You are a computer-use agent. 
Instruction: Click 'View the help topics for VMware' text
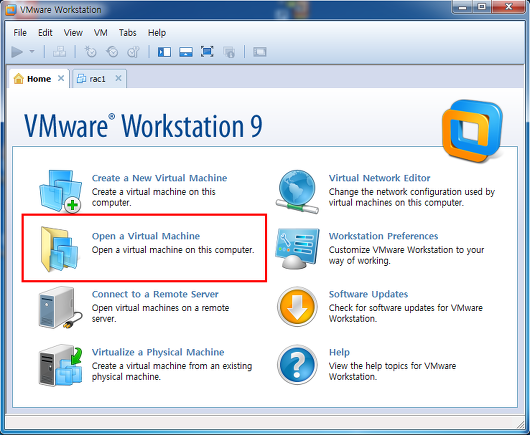click(x=392, y=366)
